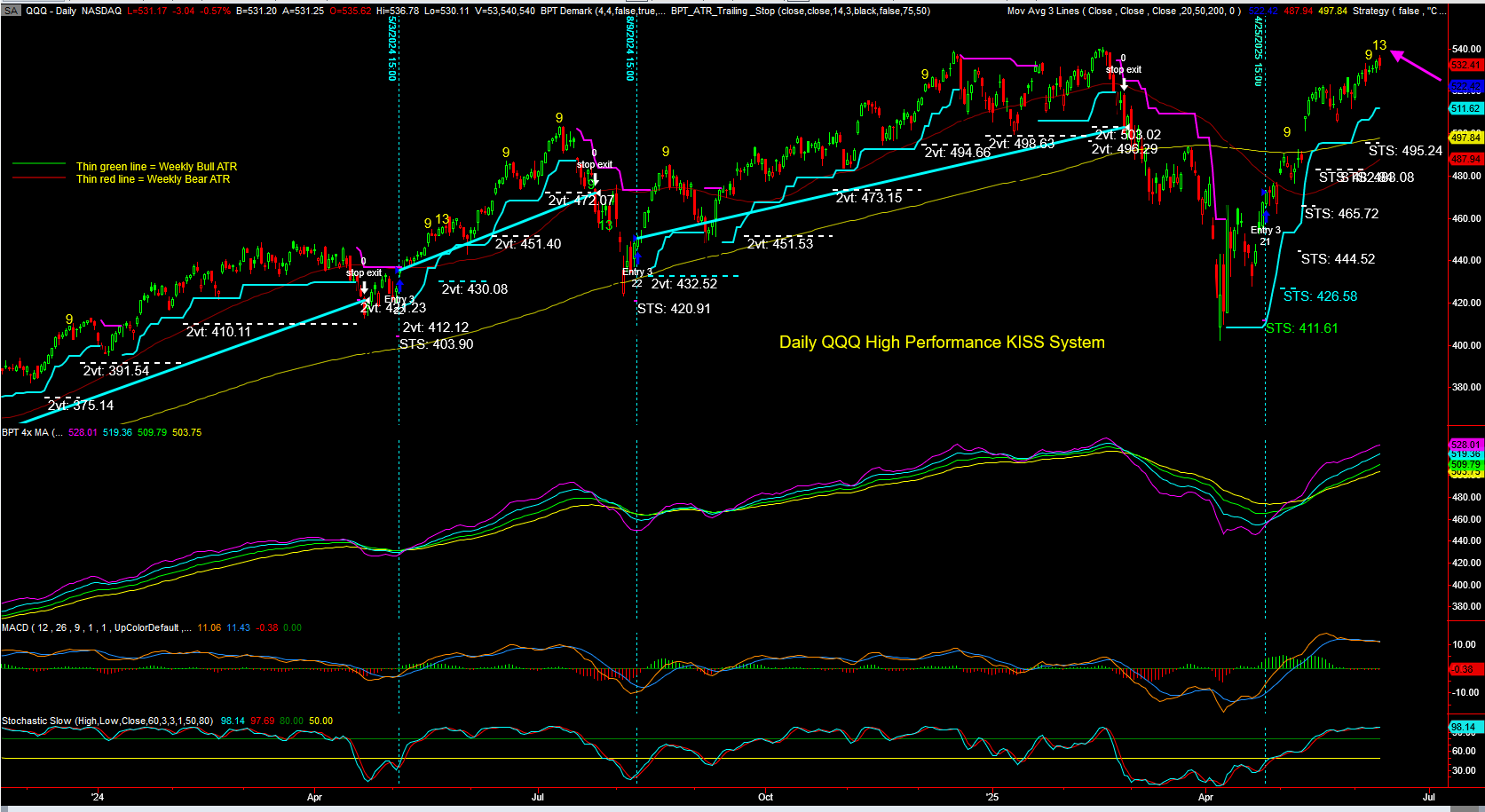Click the cyan 98.14 stochastic axis marker
This screenshot has width=1485, height=812.
1464,727
